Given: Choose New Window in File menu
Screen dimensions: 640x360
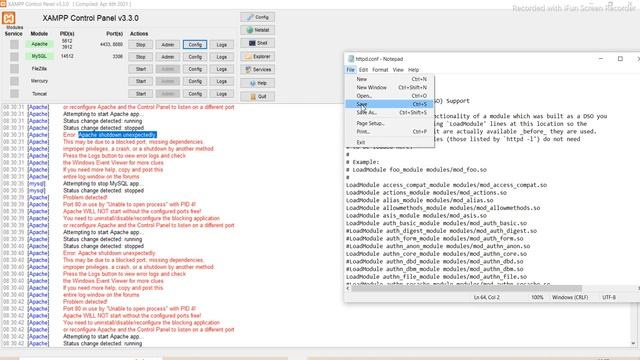Looking at the screenshot, I should 389,87.
